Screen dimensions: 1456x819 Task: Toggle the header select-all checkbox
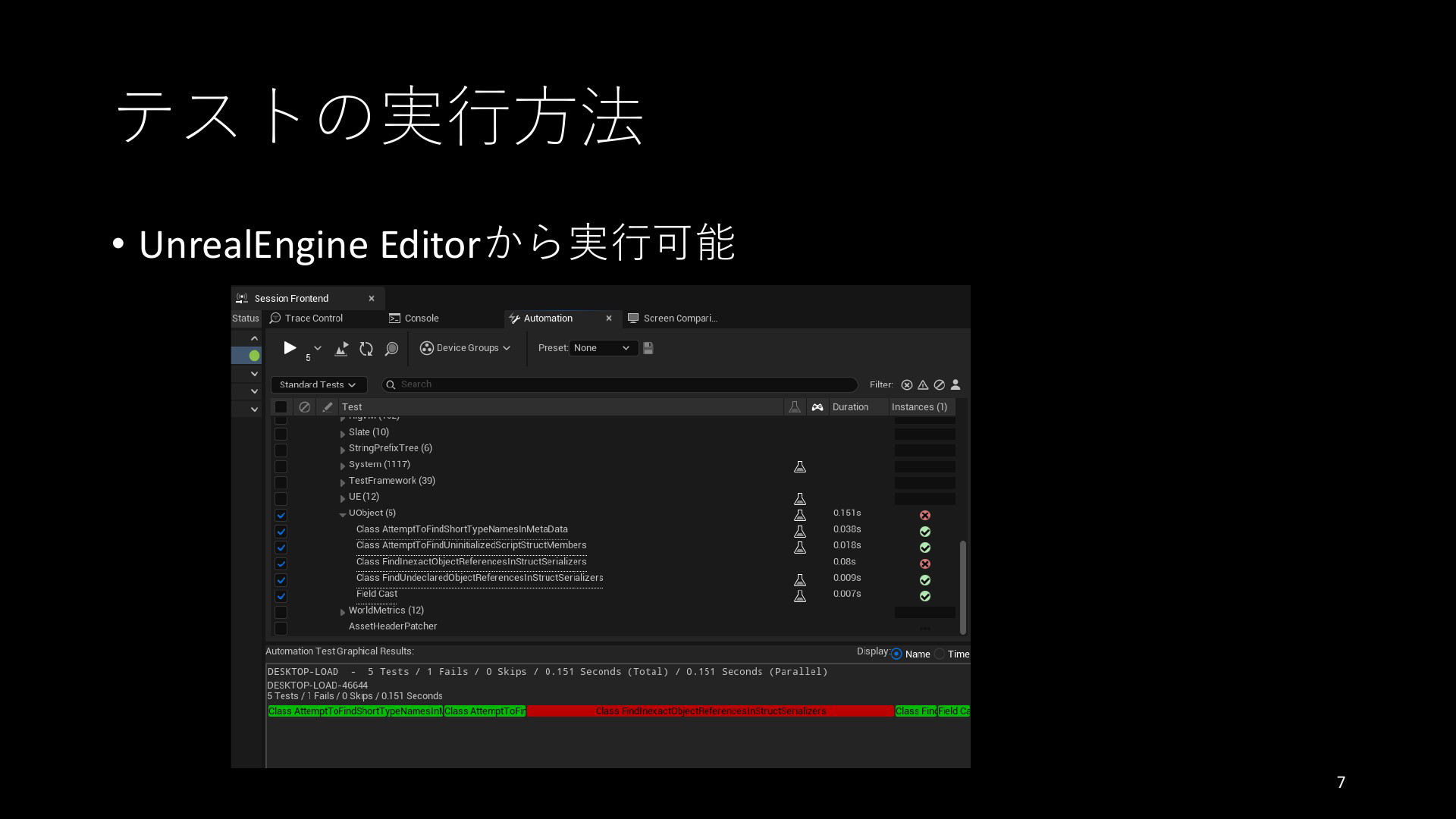281,407
